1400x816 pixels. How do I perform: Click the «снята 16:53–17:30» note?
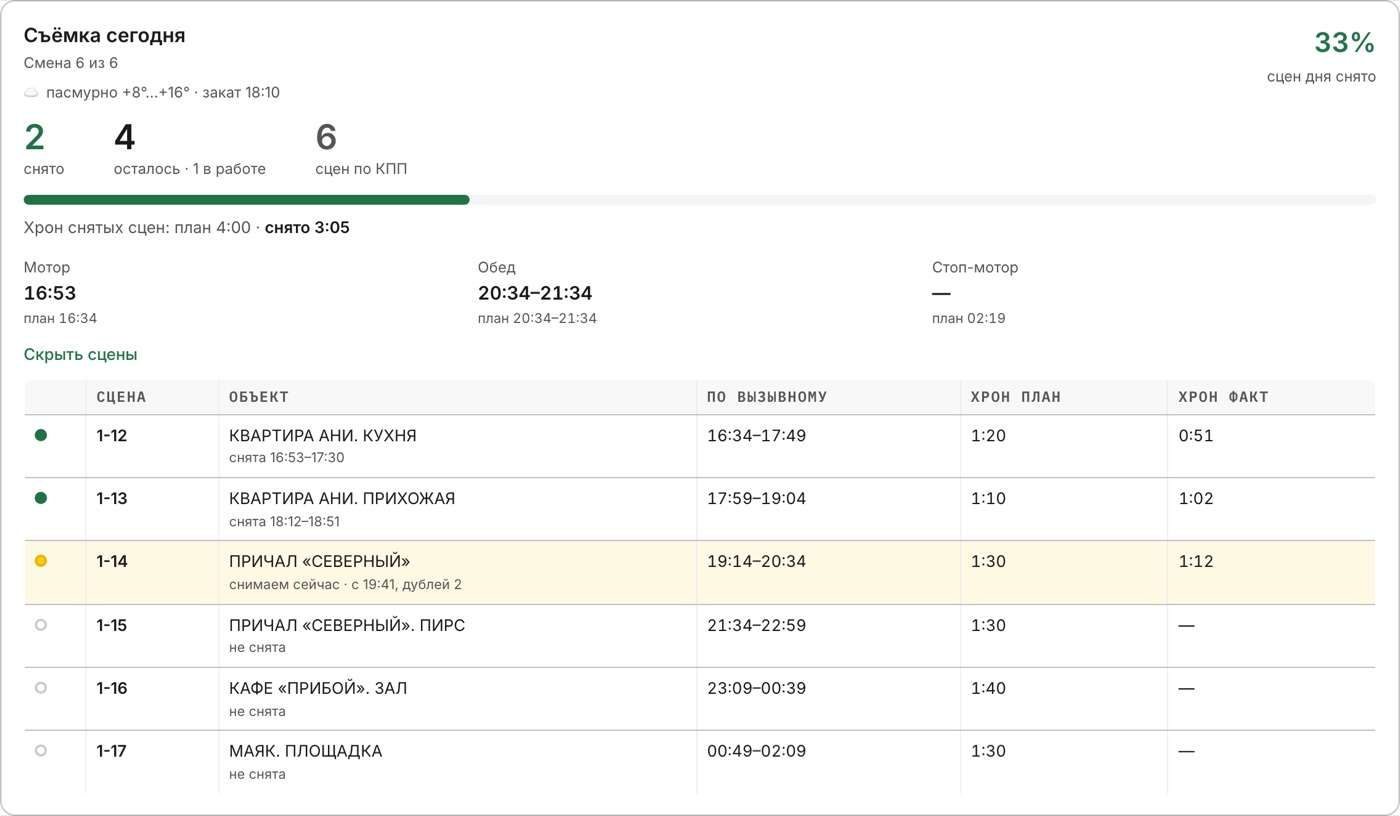(x=287, y=458)
